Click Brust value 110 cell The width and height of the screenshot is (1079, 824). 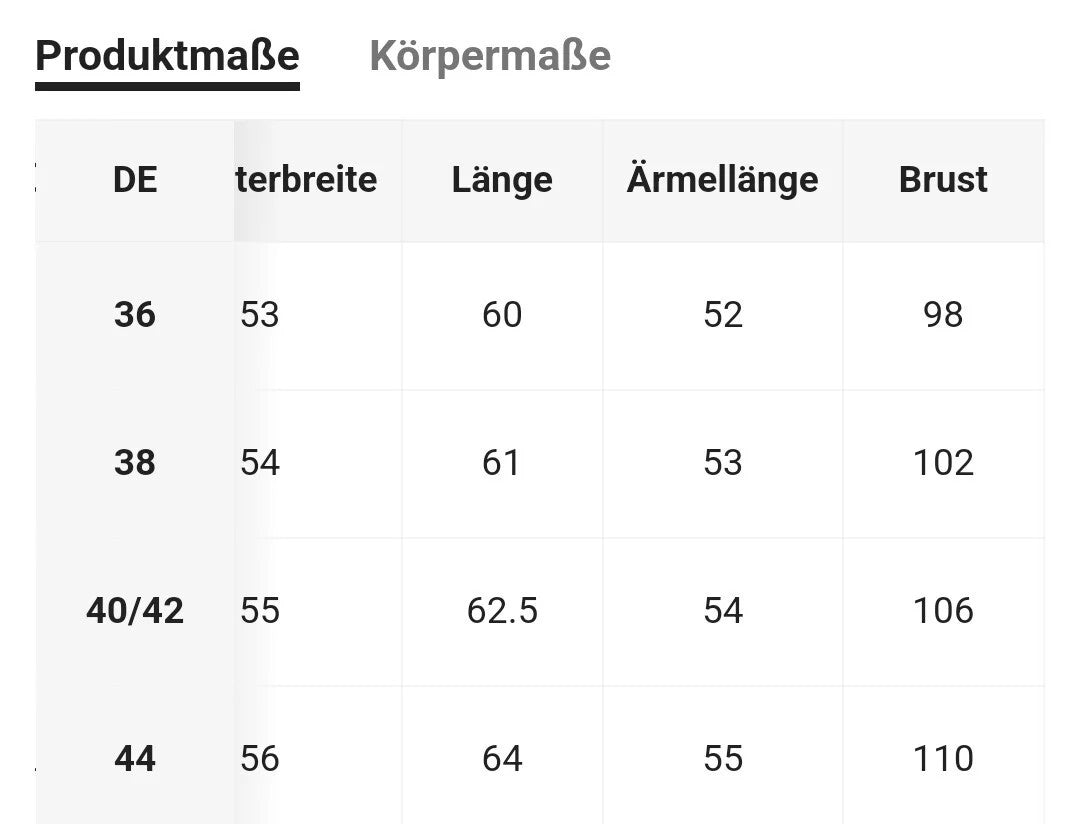943,759
